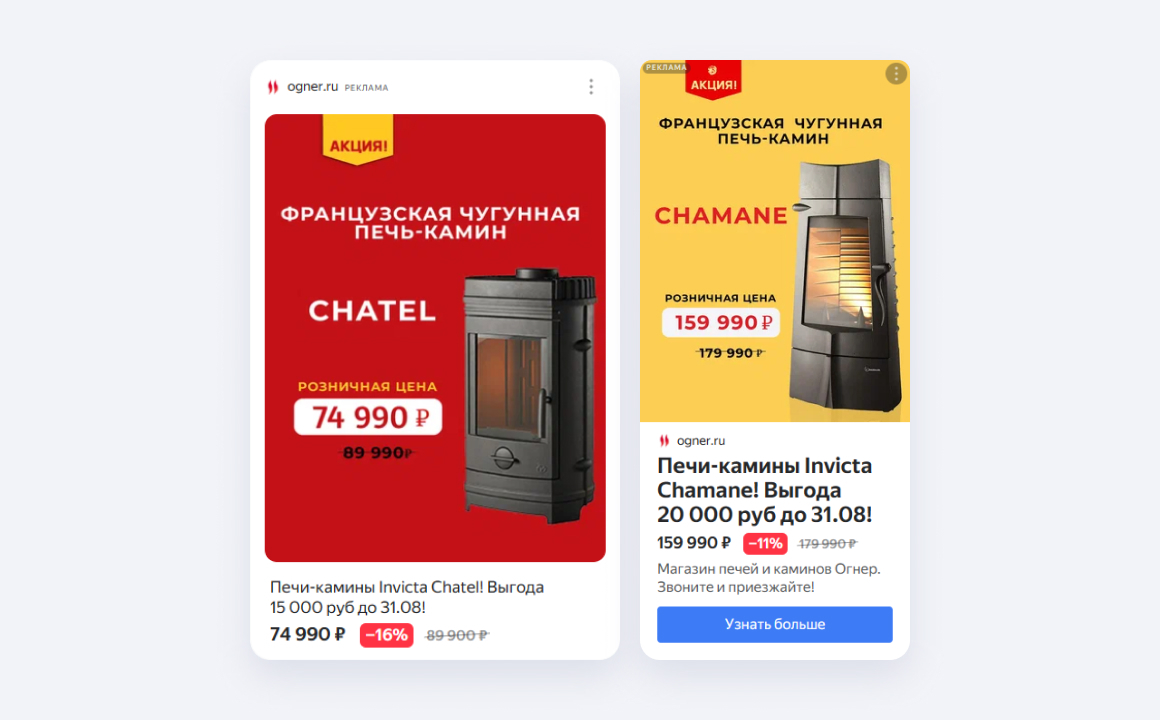1160x720 pixels.
Task: Open the three-dot menu on Chamane ad
Action: [895, 74]
